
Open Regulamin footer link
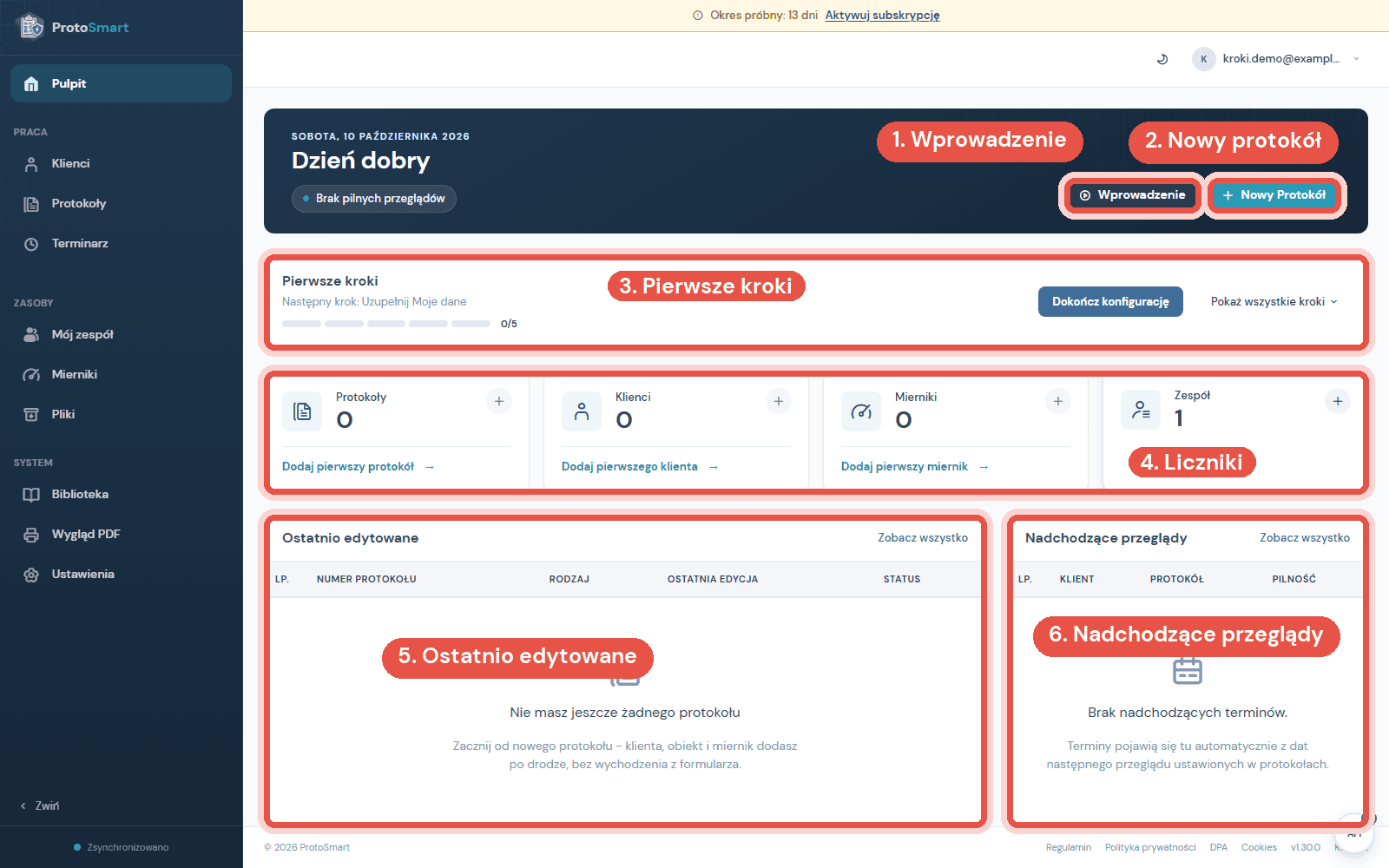coord(1069,847)
